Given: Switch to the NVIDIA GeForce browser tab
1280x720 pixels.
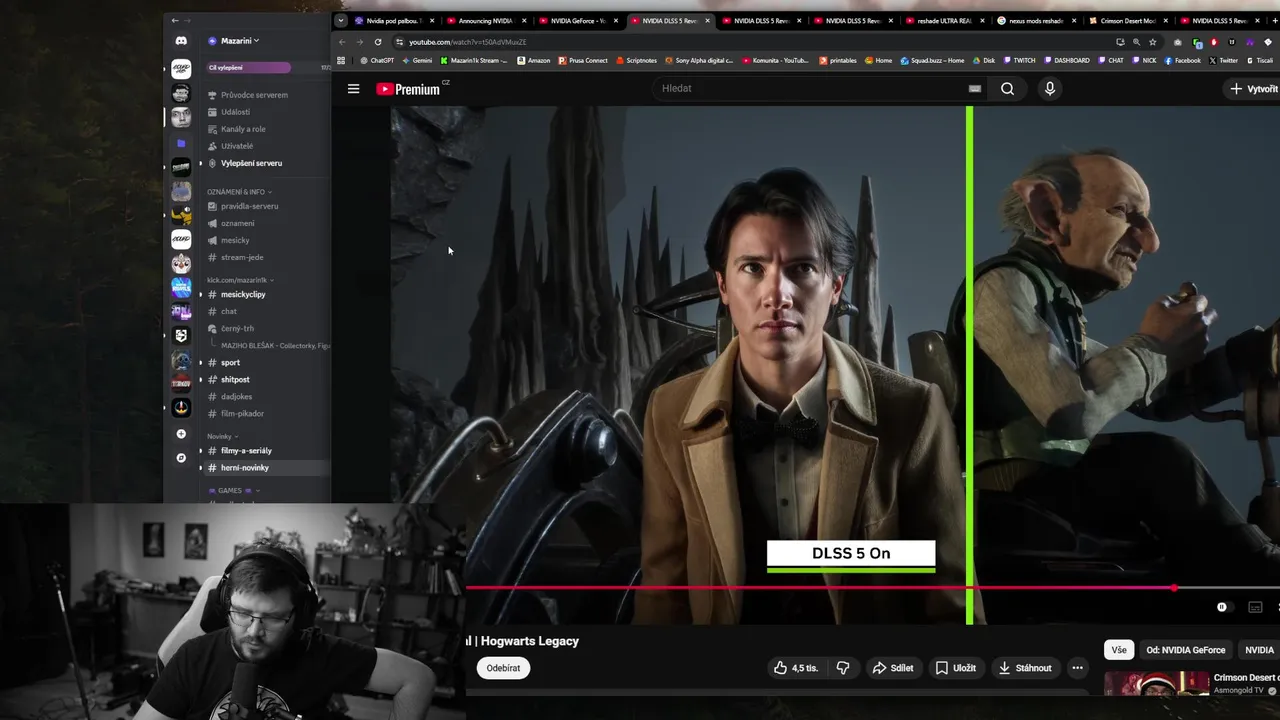Looking at the screenshot, I should [578, 20].
